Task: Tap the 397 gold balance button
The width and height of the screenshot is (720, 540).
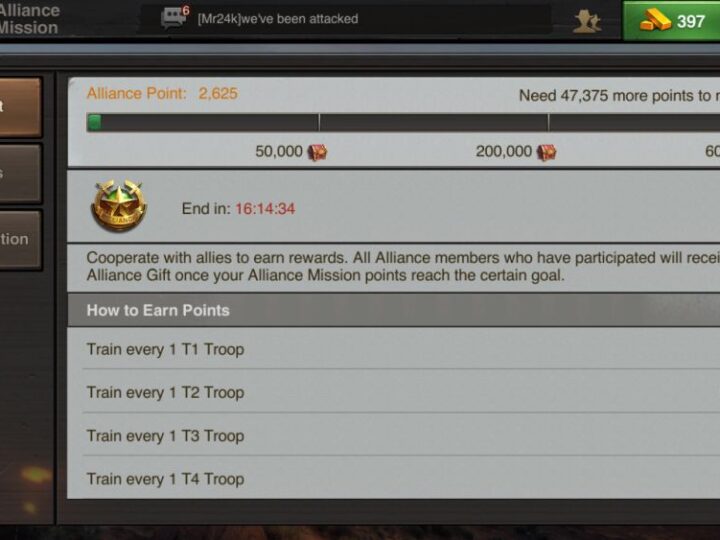Action: 671,21
